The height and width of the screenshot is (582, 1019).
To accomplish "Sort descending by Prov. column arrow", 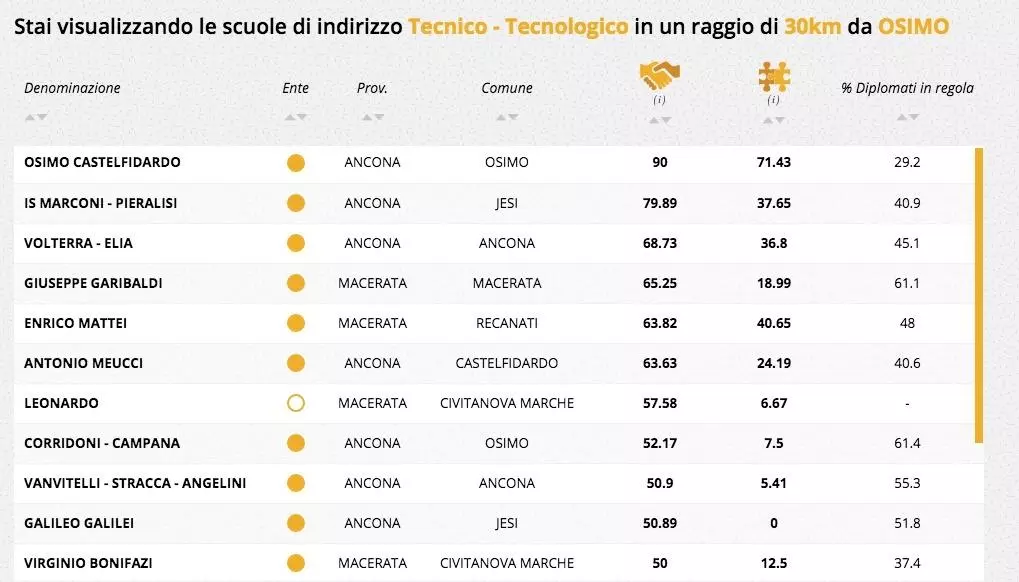I will [378, 118].
